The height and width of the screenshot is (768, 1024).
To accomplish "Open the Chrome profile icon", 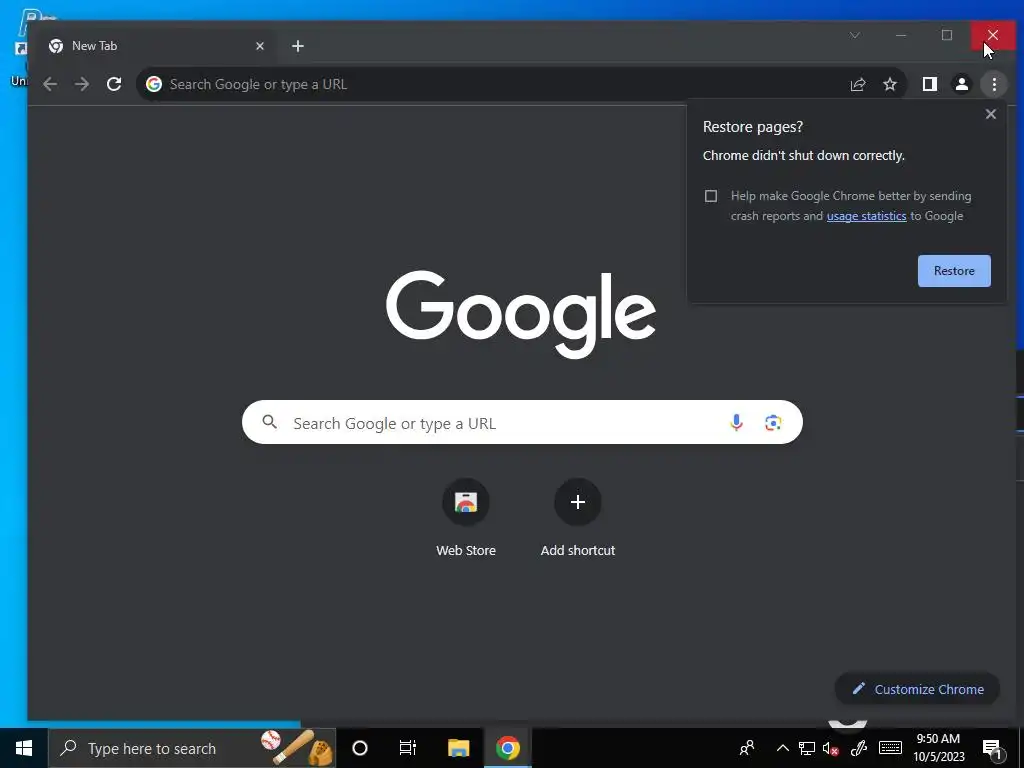I will (961, 84).
